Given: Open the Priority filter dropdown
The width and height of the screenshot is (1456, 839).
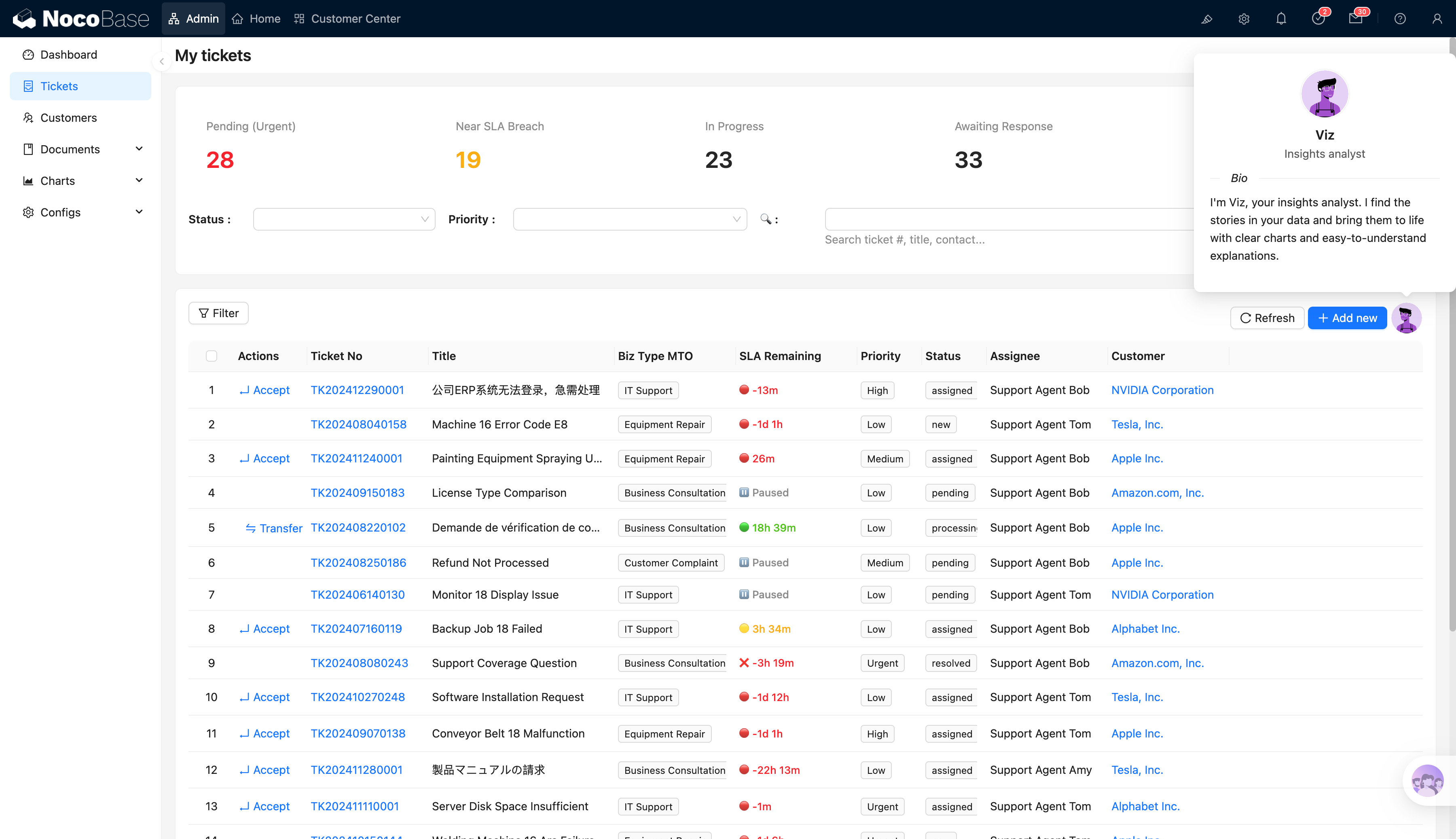Looking at the screenshot, I should click(629, 219).
